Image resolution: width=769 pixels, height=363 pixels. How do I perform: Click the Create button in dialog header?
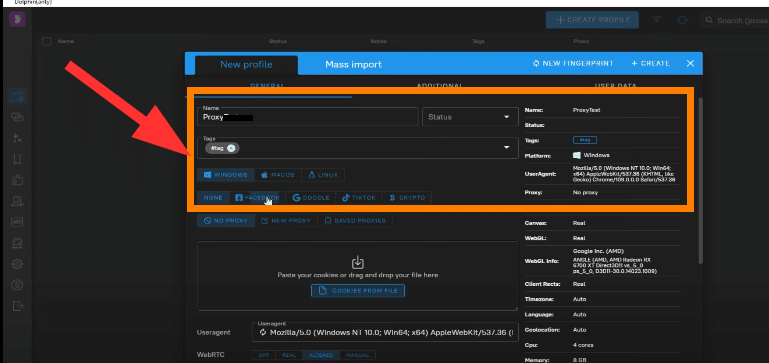coord(650,63)
